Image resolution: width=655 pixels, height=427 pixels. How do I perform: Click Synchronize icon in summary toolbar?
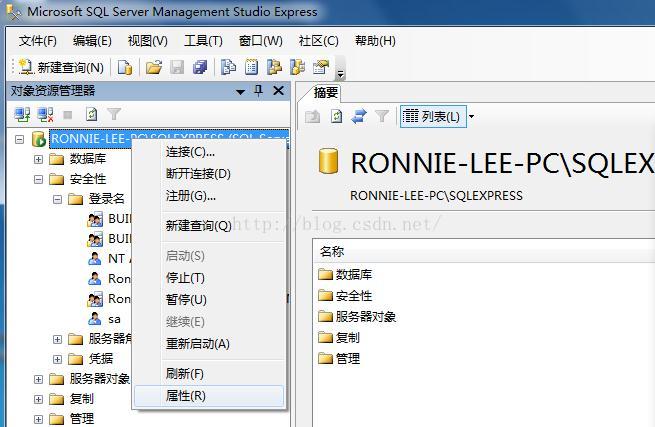coord(359,116)
